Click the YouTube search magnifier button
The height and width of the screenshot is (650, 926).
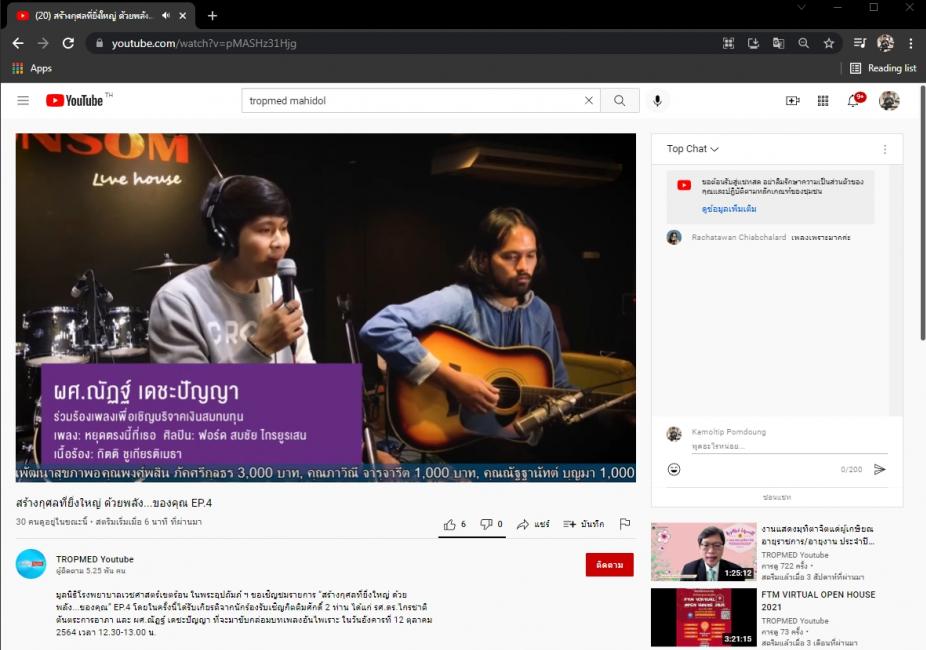click(619, 100)
